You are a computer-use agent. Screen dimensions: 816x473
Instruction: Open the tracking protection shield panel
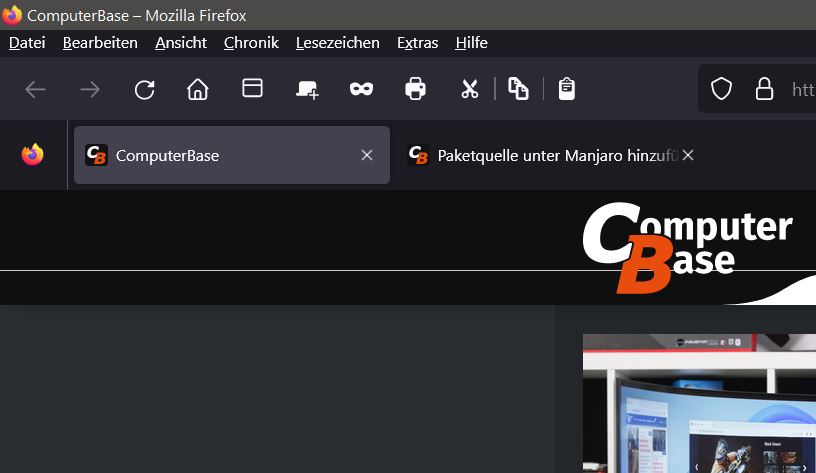[721, 89]
